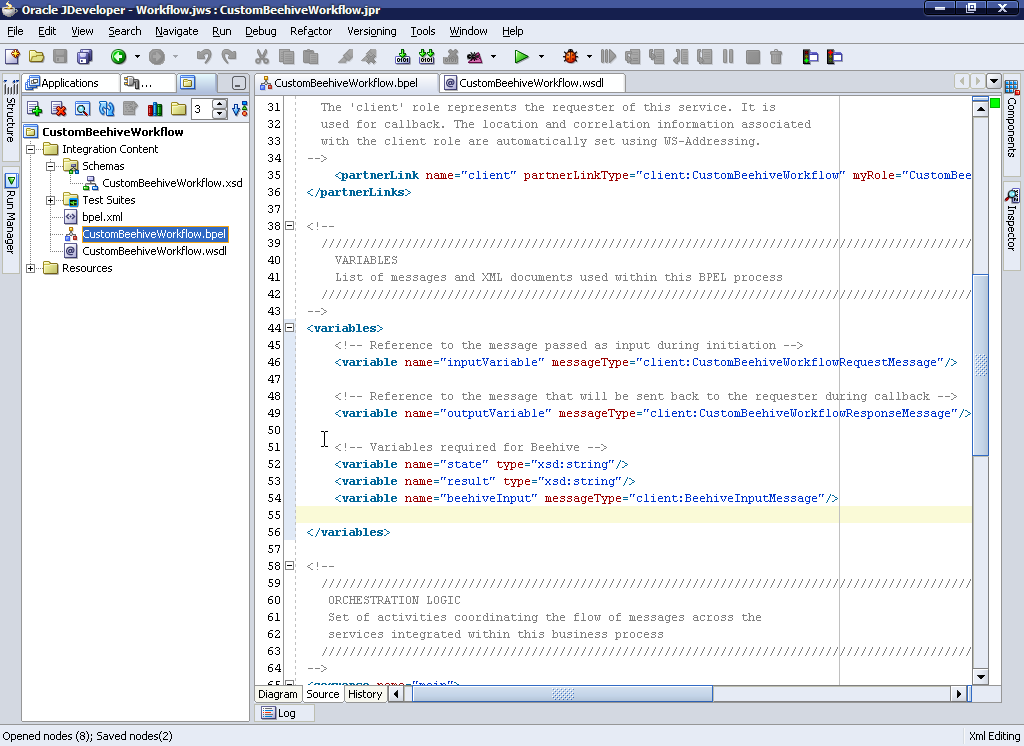Toggle fold marker beside line 38 comment
The height and width of the screenshot is (746, 1024).
289,226
